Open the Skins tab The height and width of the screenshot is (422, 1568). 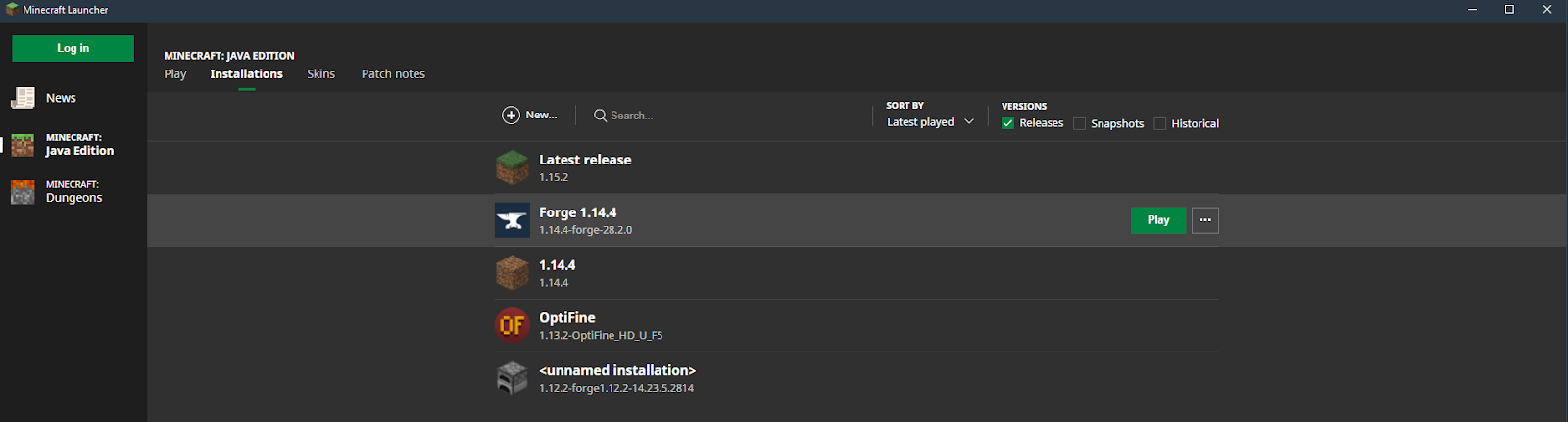pyautogui.click(x=320, y=74)
